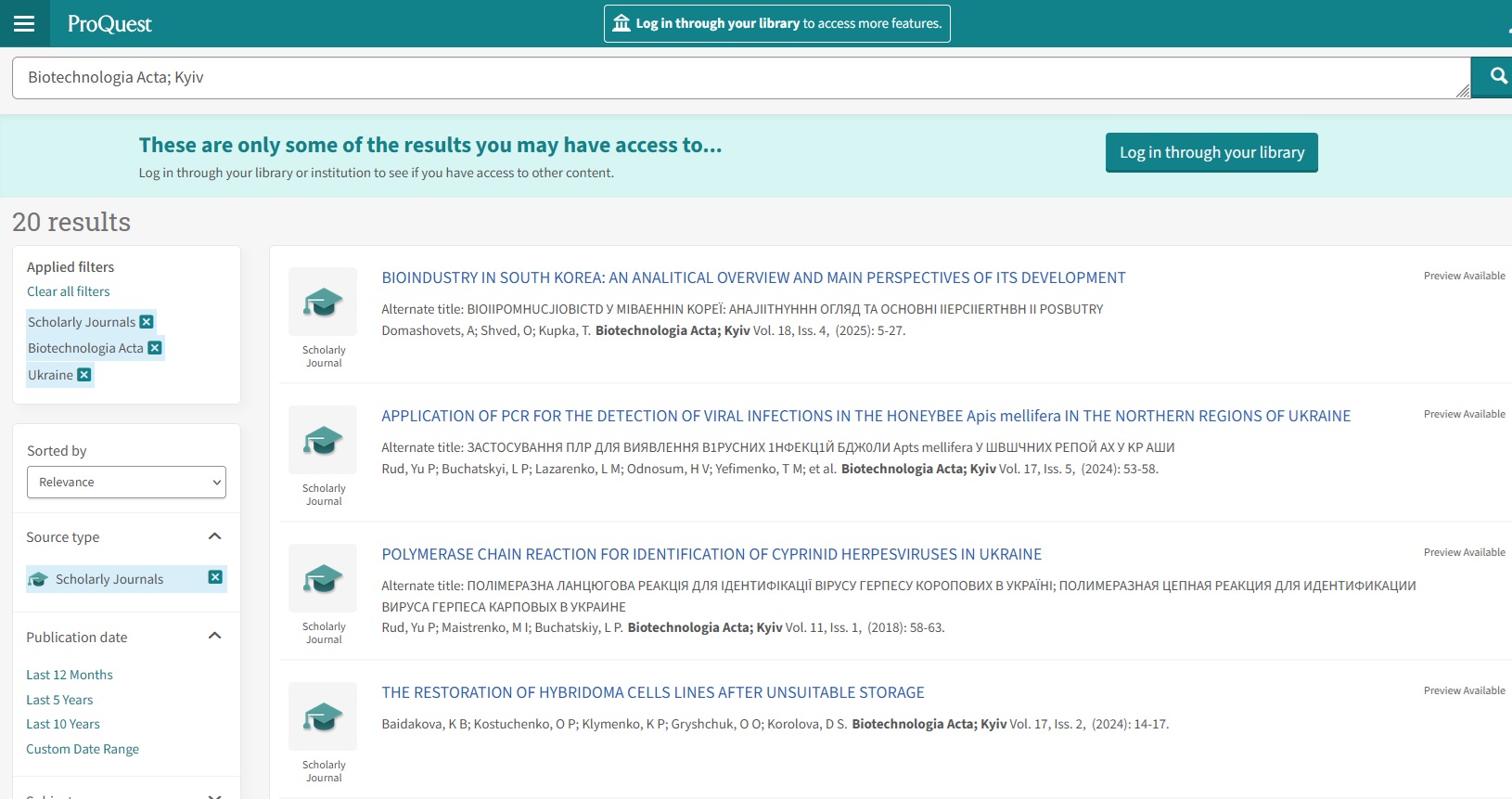
Task: Click Scholarly Journal icon for hybridoma article
Action: point(323,716)
